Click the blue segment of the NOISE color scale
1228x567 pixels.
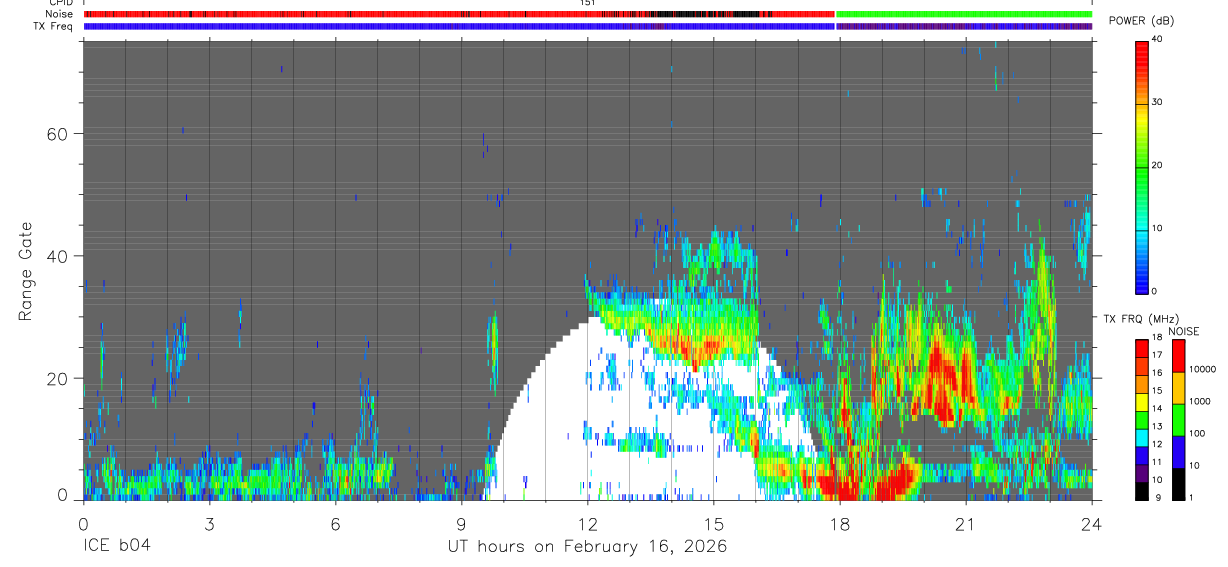pyautogui.click(x=1178, y=452)
